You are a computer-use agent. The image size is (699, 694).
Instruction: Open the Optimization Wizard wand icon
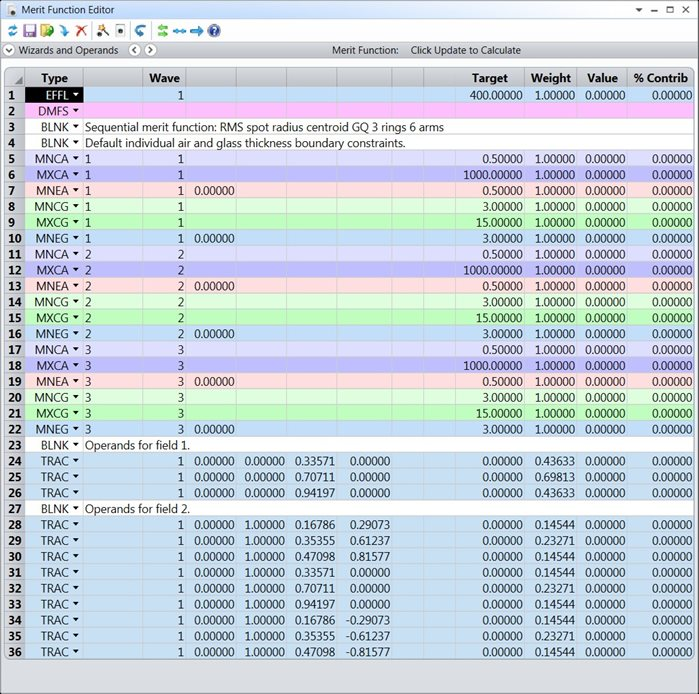[103, 31]
